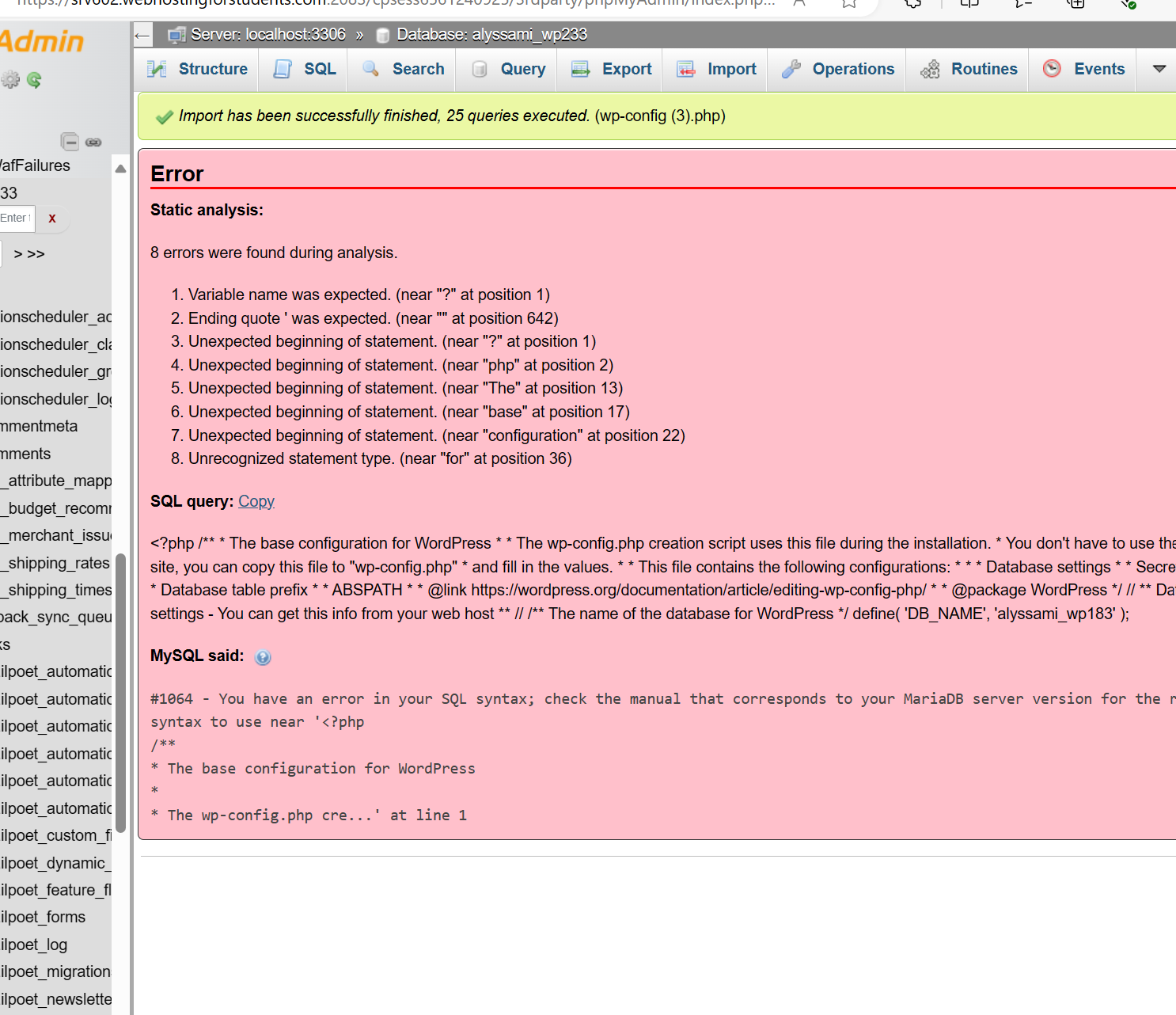Viewport: 1176px width, 1015px height.
Task: Open the SQL tab
Action: coord(305,69)
